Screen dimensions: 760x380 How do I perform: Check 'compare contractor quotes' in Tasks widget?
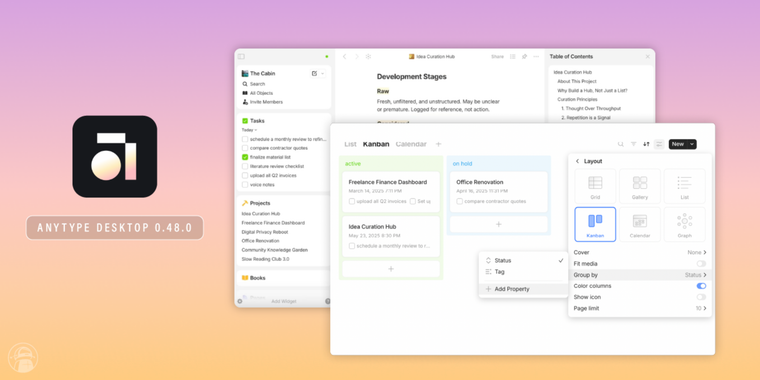pyautogui.click(x=245, y=148)
